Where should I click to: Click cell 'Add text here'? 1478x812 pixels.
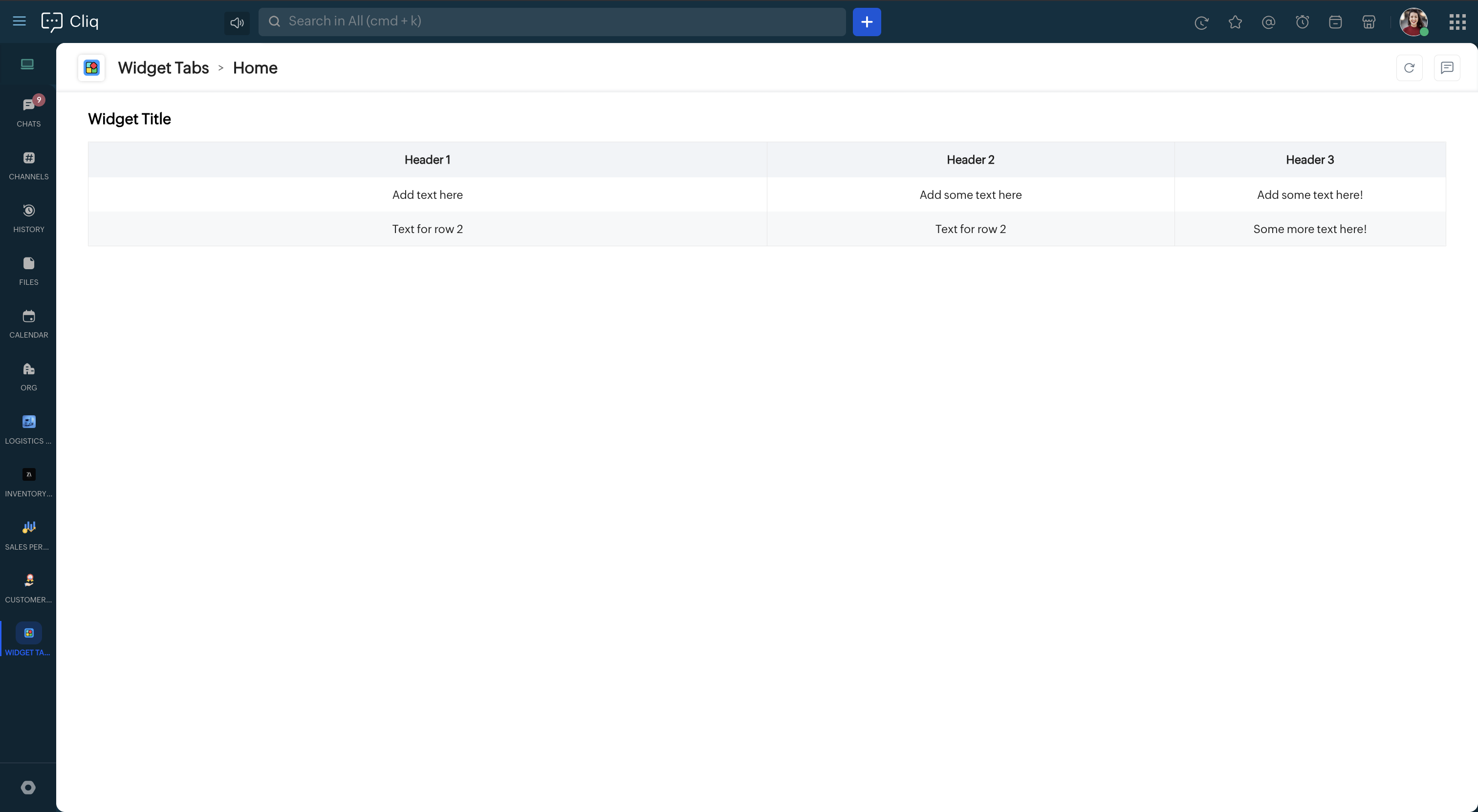(x=428, y=194)
